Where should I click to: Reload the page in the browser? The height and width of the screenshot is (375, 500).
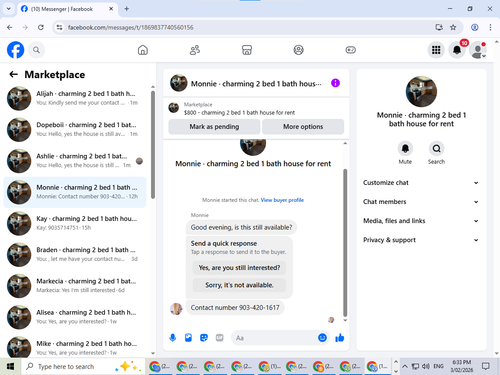pyautogui.click(x=41, y=27)
